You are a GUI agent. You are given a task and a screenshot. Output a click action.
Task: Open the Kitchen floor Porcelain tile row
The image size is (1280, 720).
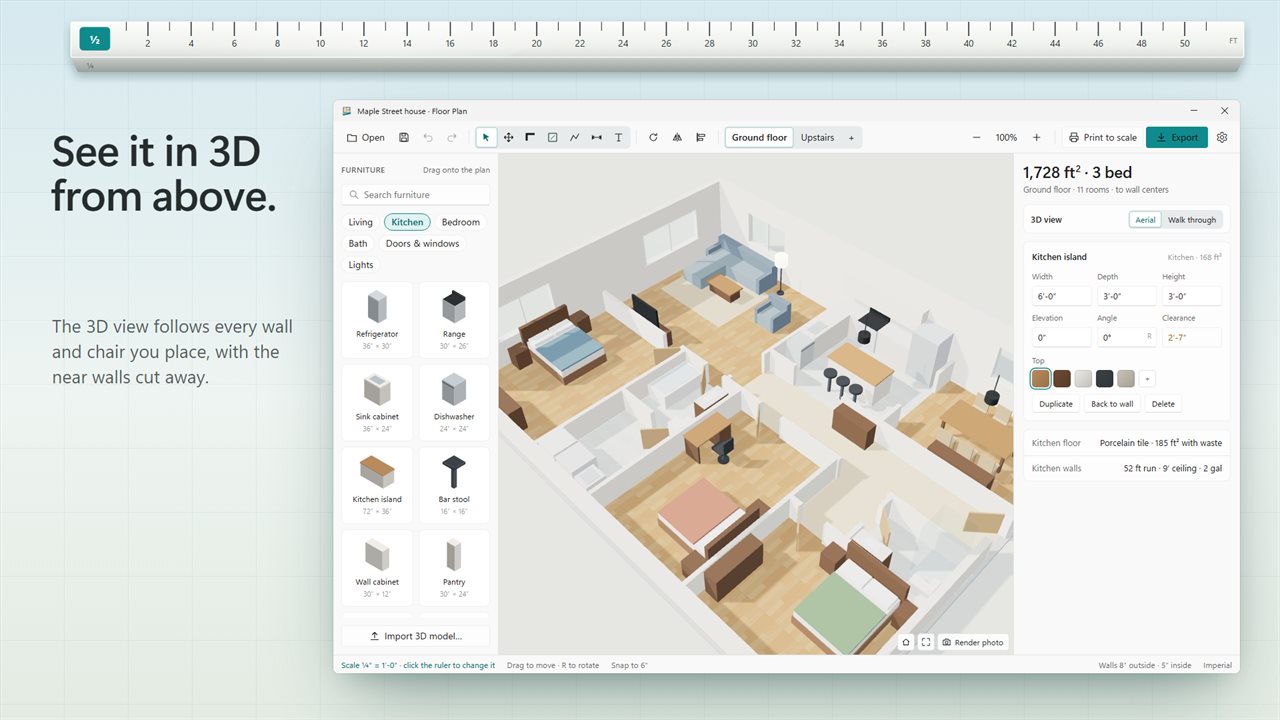[x=1127, y=443]
